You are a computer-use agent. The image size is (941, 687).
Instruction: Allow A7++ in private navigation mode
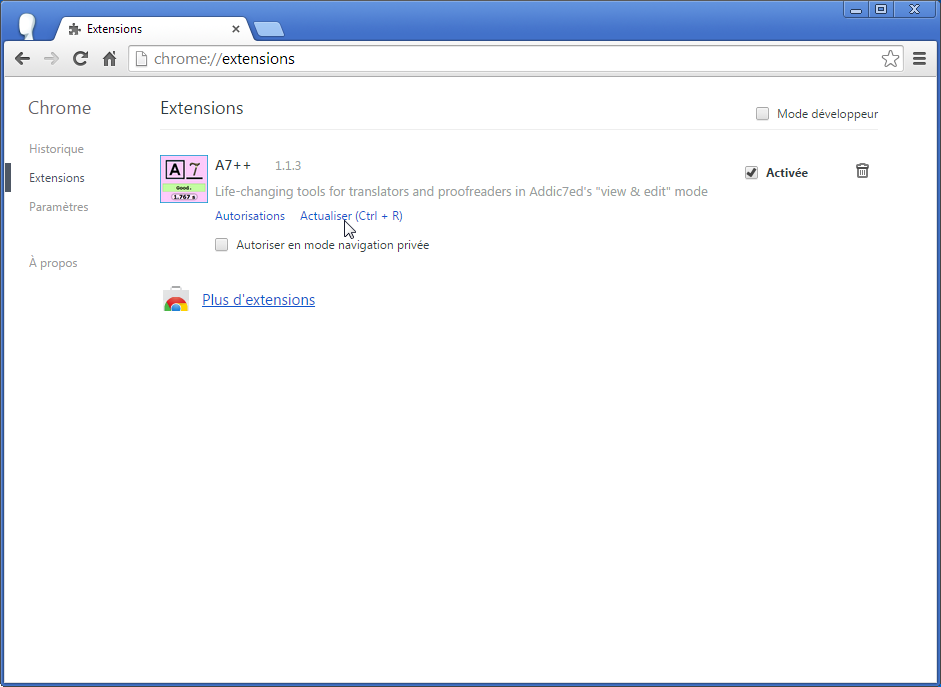coord(222,245)
